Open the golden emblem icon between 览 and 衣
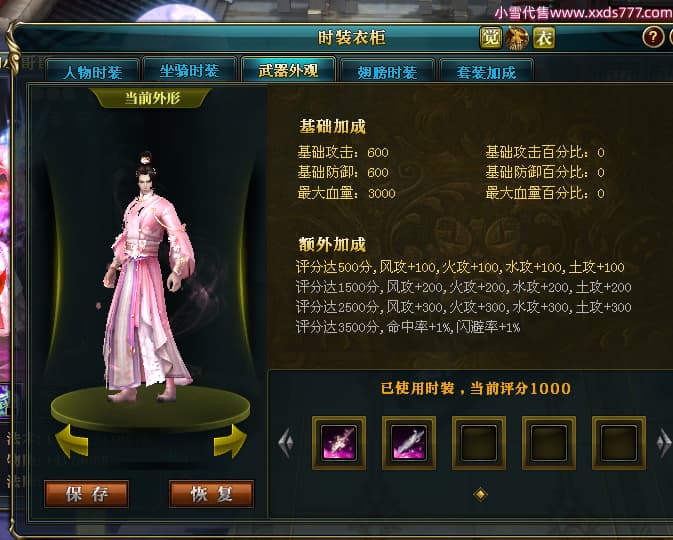Screen dimensions: 673x540 click(517, 38)
